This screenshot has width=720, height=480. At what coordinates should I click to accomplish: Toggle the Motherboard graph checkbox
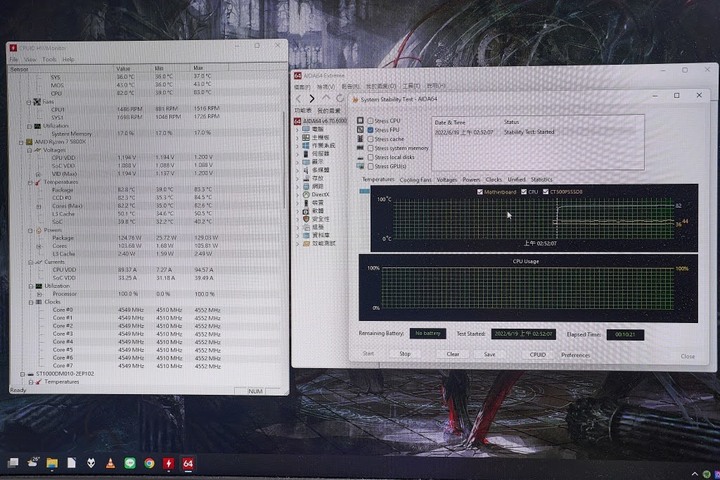(x=480, y=192)
